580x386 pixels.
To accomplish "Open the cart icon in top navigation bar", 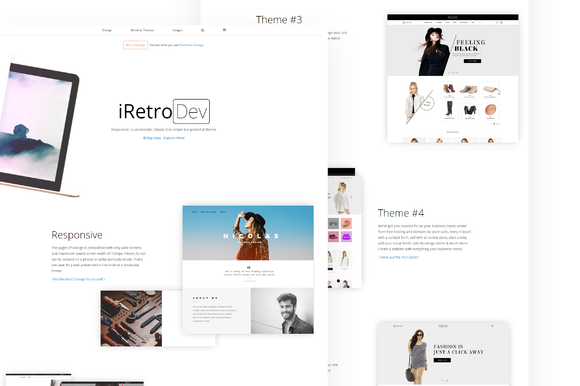I will [224, 30].
